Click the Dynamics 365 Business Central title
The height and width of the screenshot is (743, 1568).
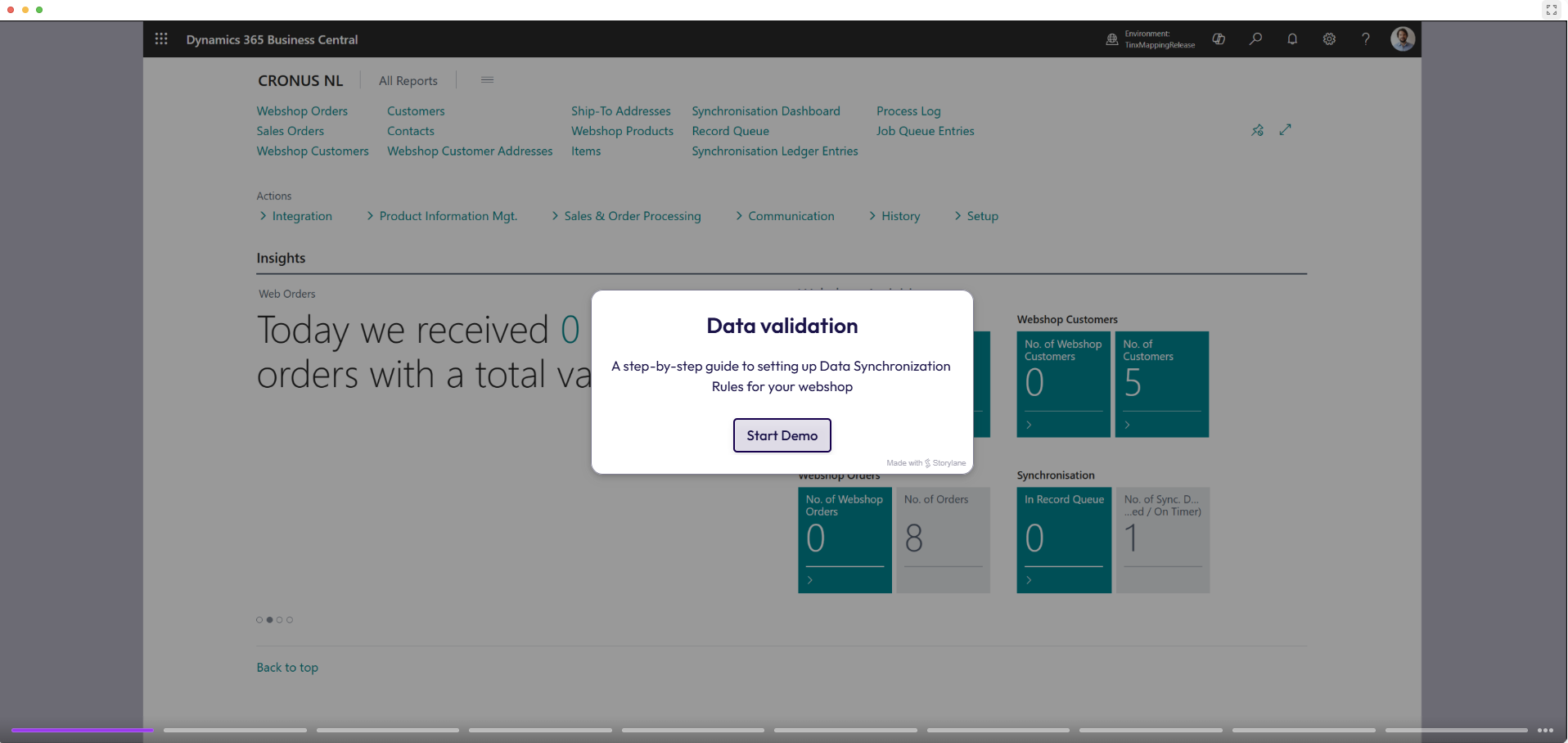(x=272, y=39)
